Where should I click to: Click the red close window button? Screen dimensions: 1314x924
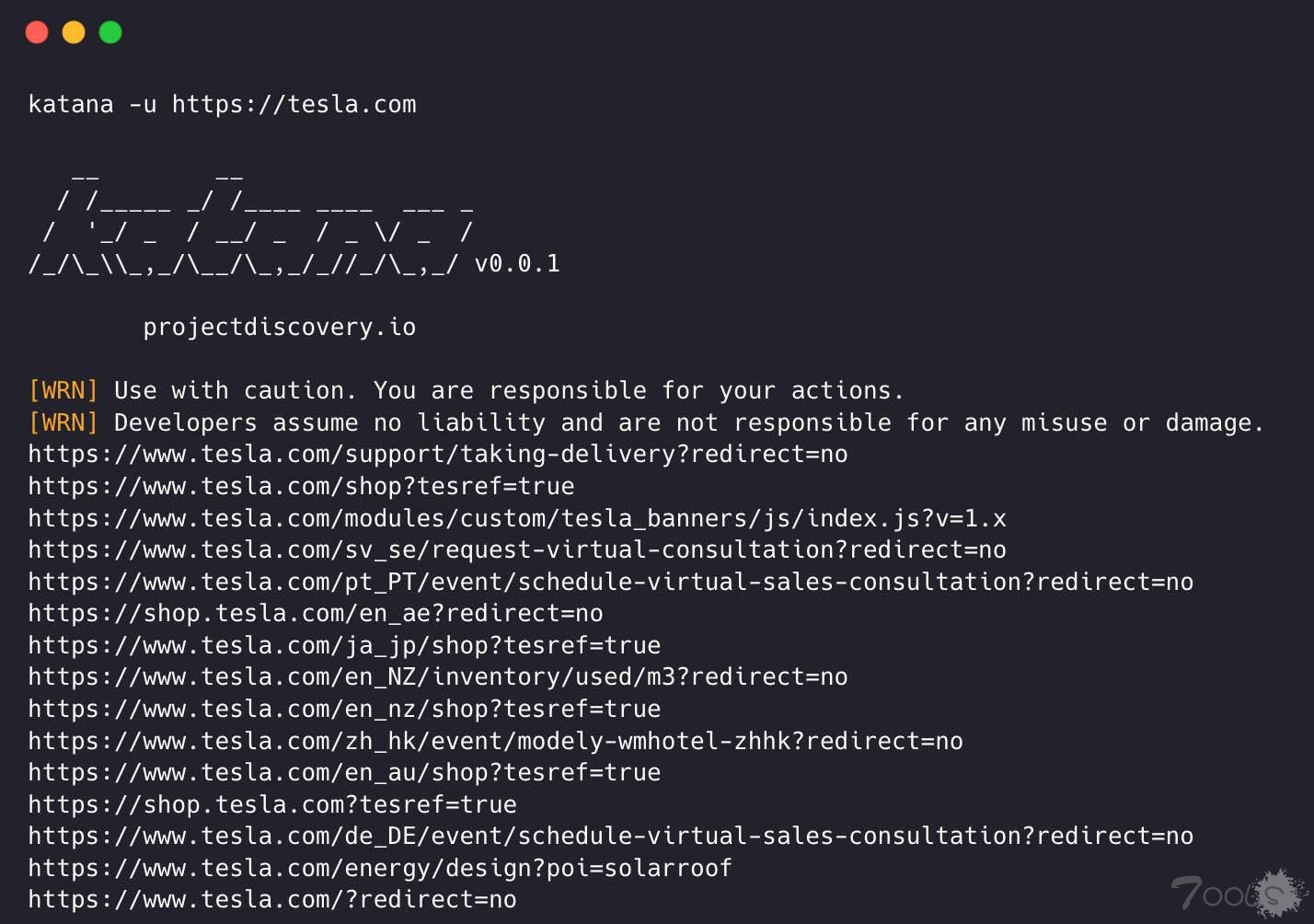(x=37, y=32)
